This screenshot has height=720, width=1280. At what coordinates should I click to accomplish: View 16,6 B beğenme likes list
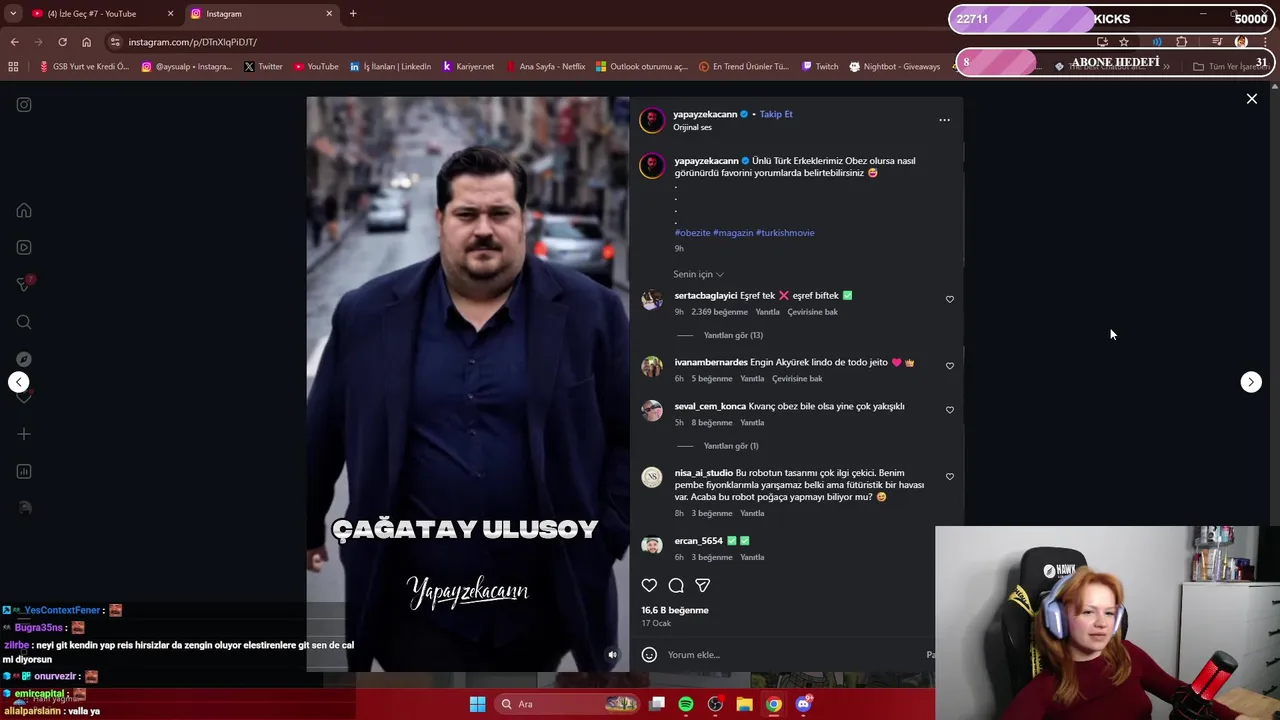click(x=675, y=610)
